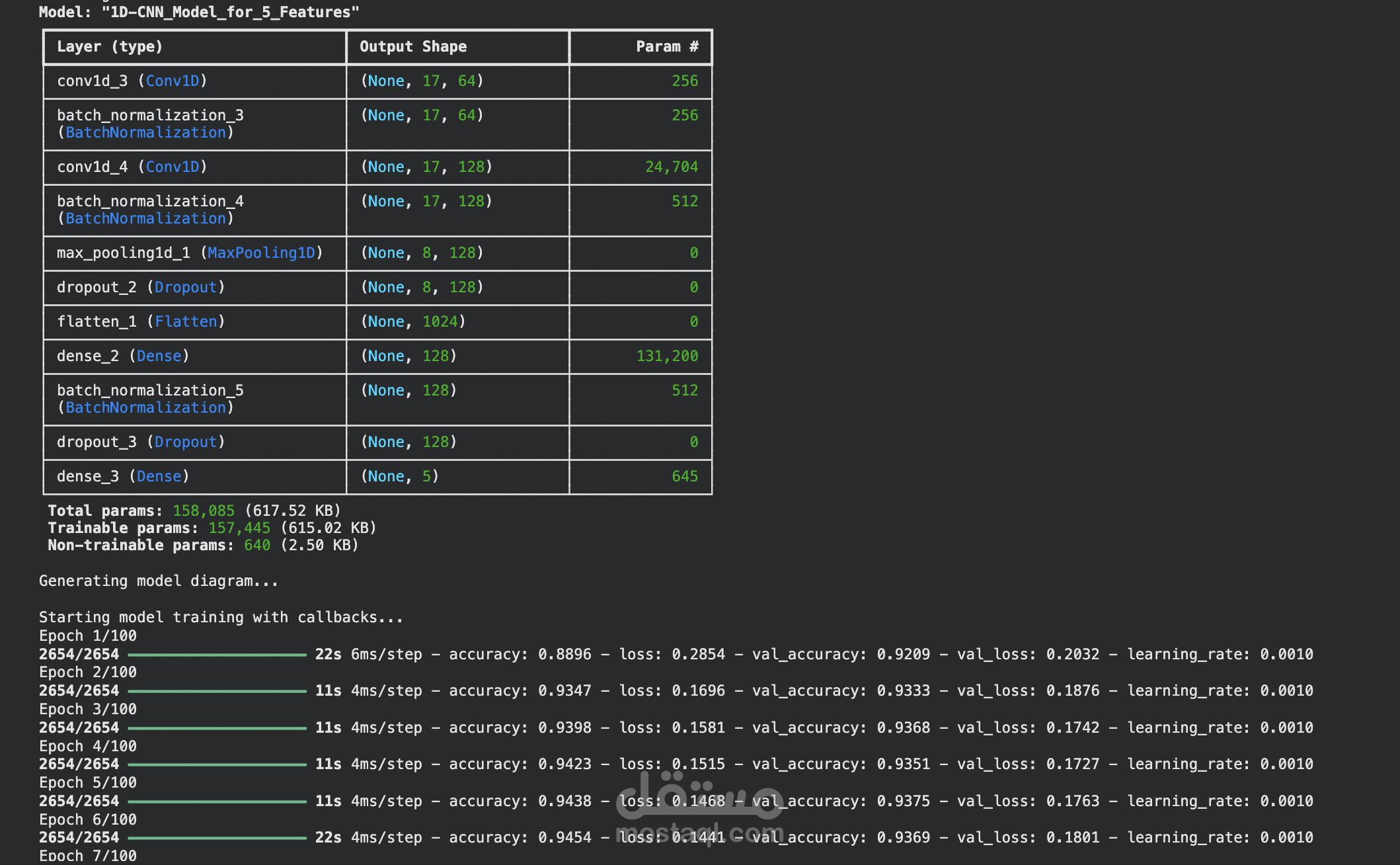Click the val_accuracy 0.9209 value in epoch 1

pyautogui.click(x=903, y=655)
